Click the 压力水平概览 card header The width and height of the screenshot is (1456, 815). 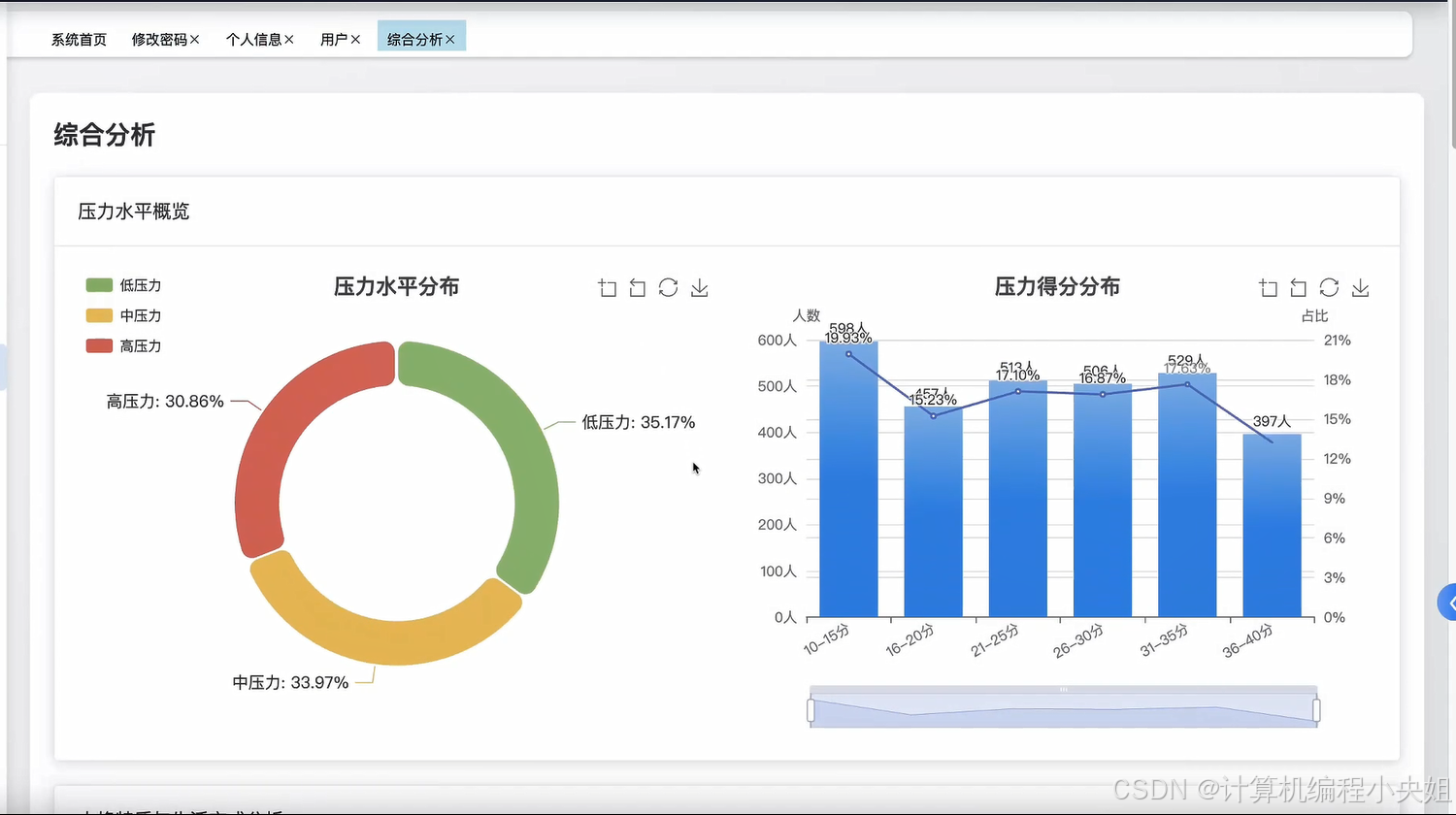click(x=727, y=212)
